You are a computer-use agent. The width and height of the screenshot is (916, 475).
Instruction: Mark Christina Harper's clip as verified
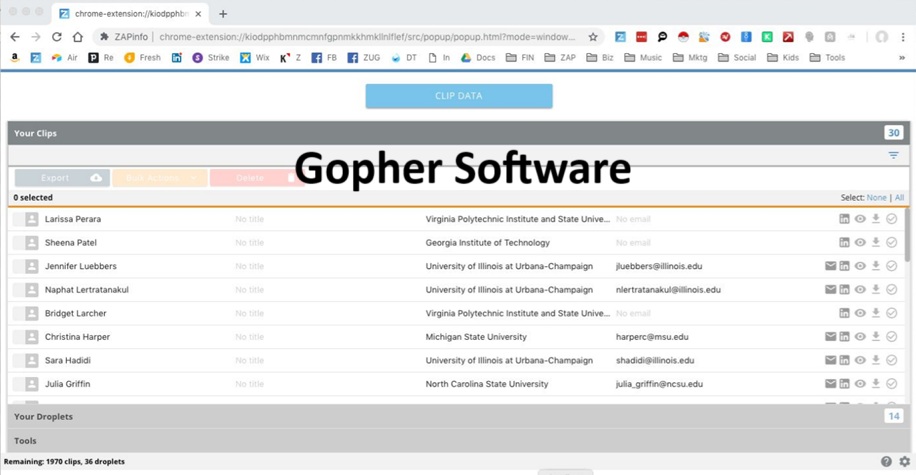pyautogui.click(x=892, y=337)
